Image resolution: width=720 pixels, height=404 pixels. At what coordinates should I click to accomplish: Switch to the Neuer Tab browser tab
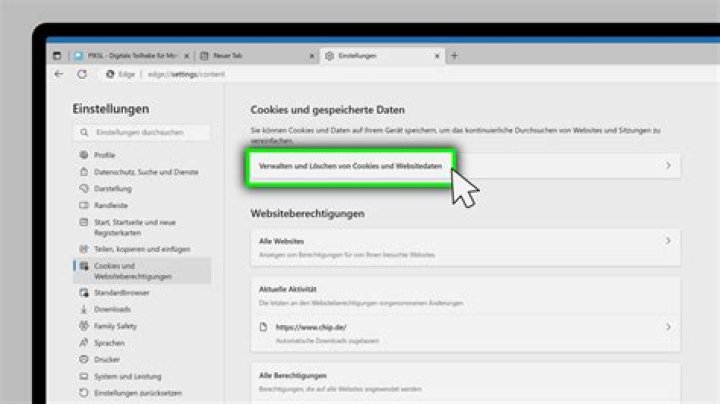[x=250, y=56]
